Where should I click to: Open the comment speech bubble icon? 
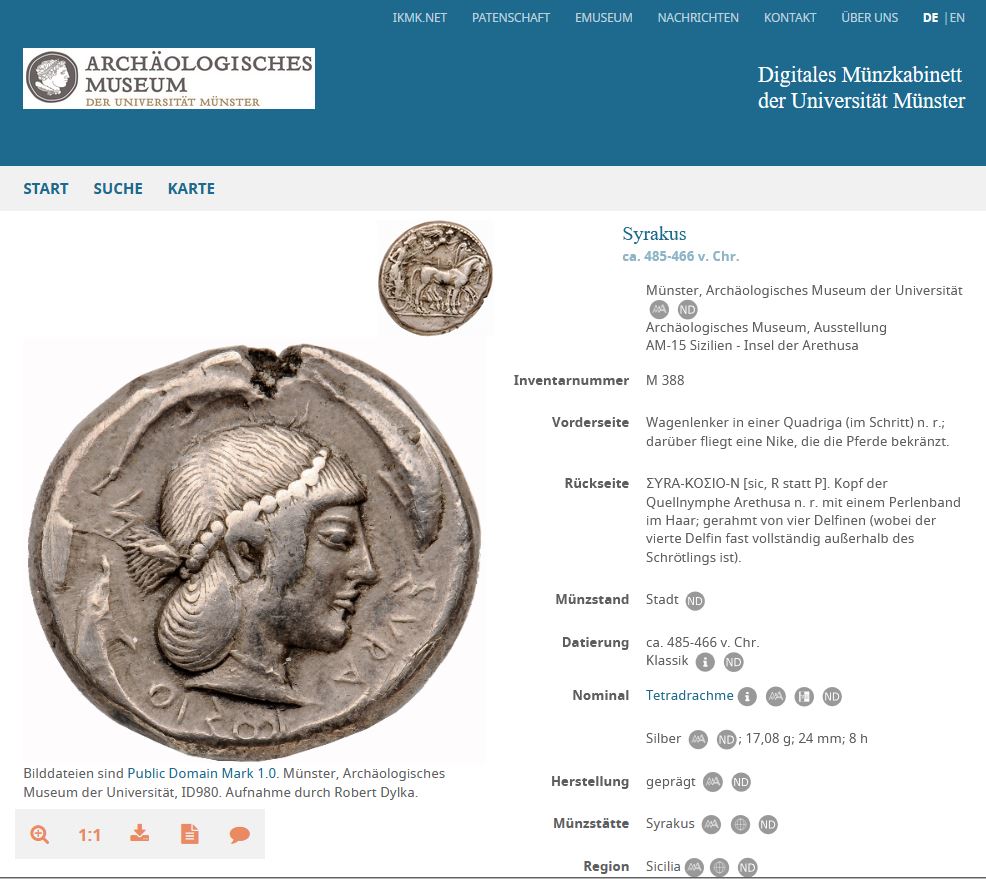[x=240, y=834]
